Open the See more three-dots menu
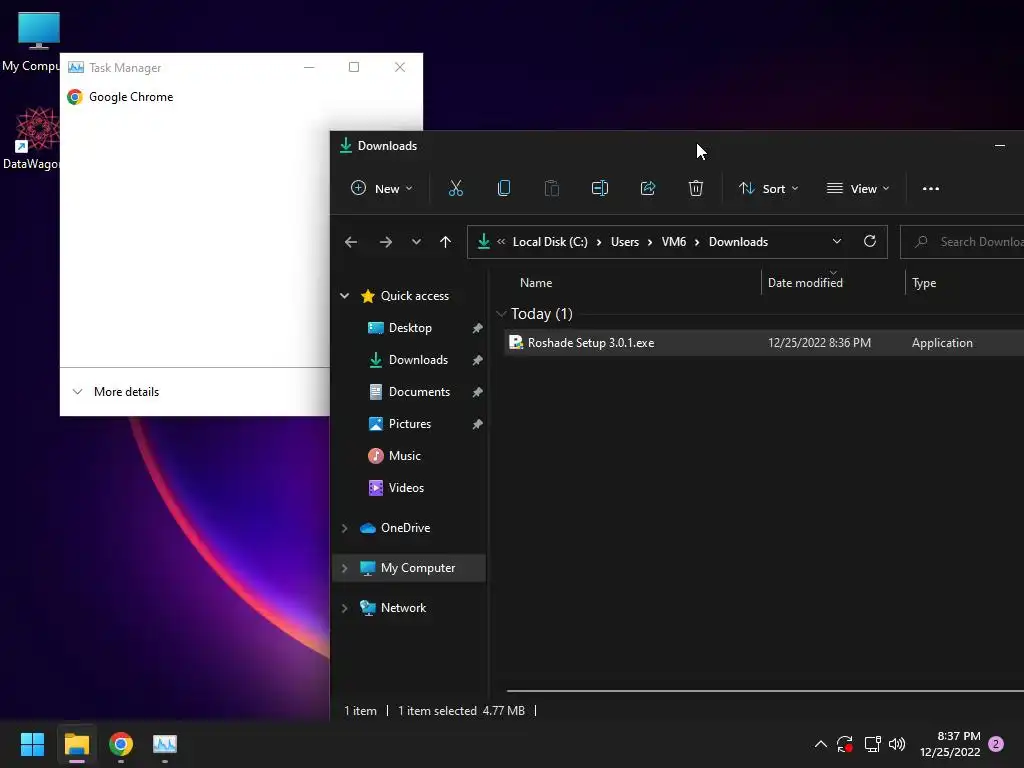1024x768 pixels. 931,189
